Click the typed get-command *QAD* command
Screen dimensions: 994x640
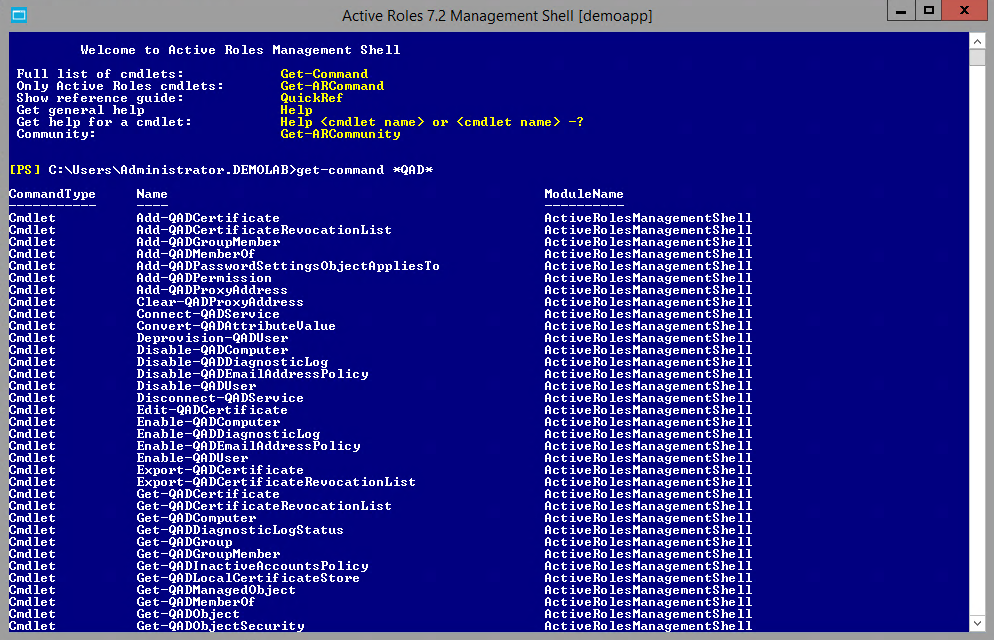coord(365,170)
